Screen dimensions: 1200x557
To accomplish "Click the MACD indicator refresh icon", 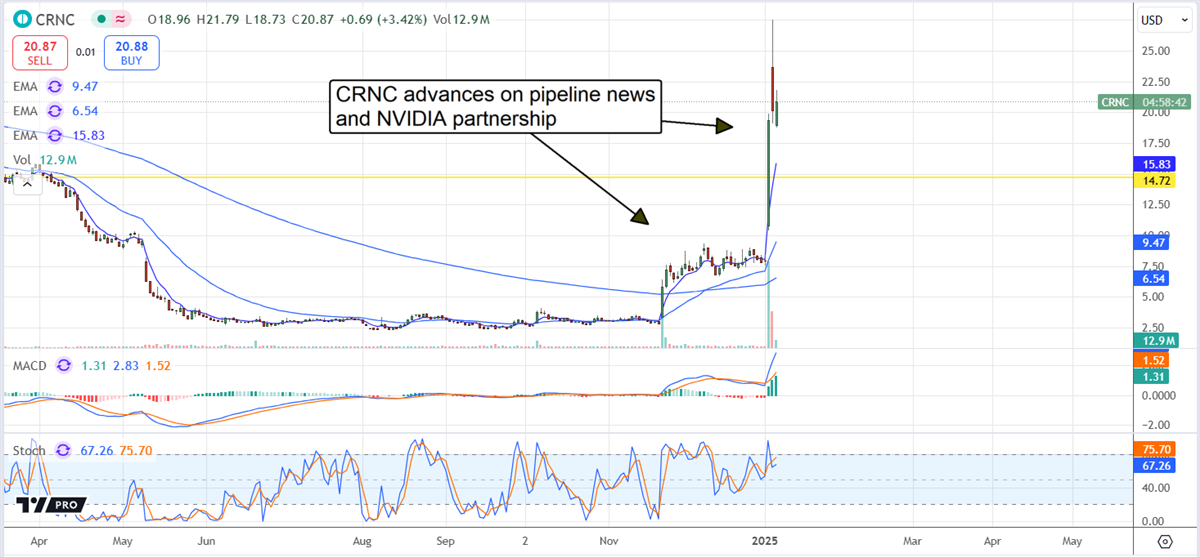I will click(64, 365).
